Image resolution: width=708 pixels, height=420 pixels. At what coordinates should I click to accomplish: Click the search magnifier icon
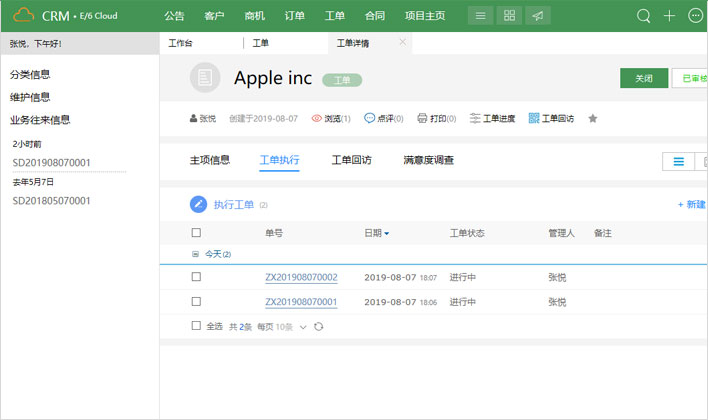tap(644, 16)
